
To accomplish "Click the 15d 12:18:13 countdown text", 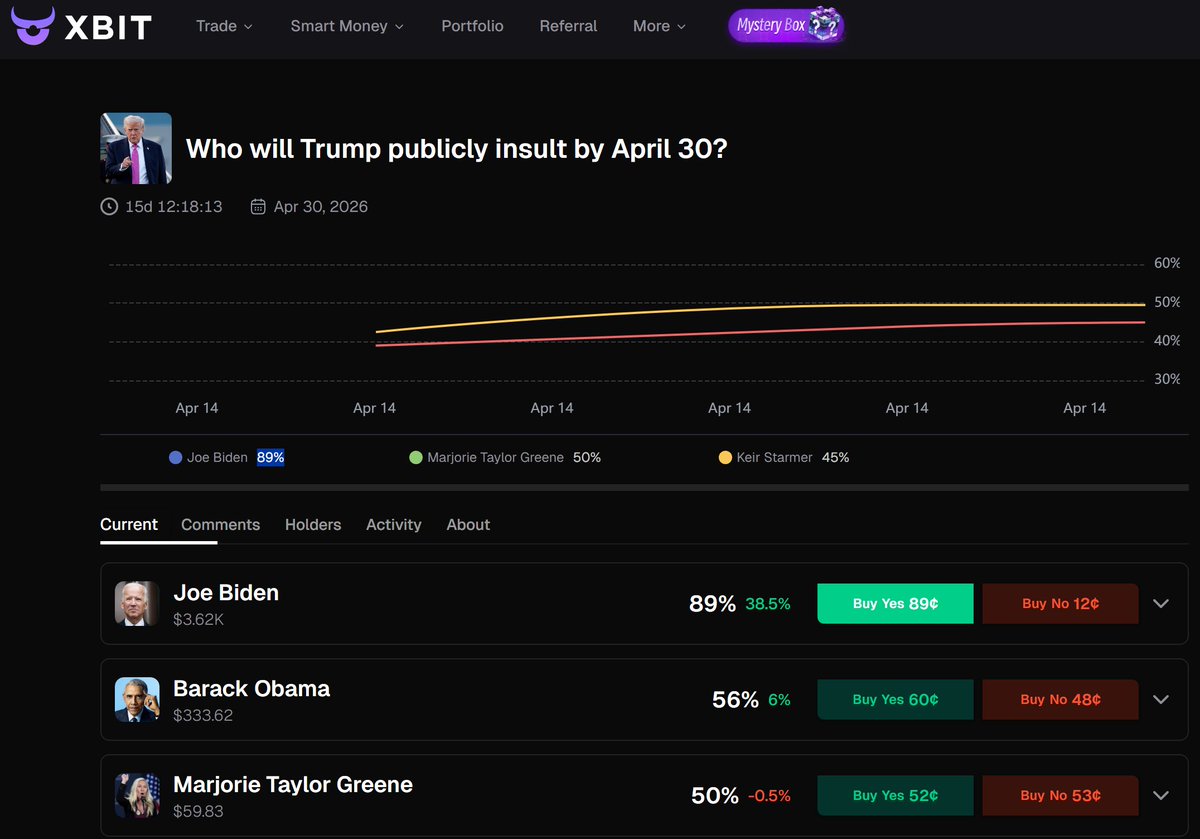I will click(x=174, y=207).
